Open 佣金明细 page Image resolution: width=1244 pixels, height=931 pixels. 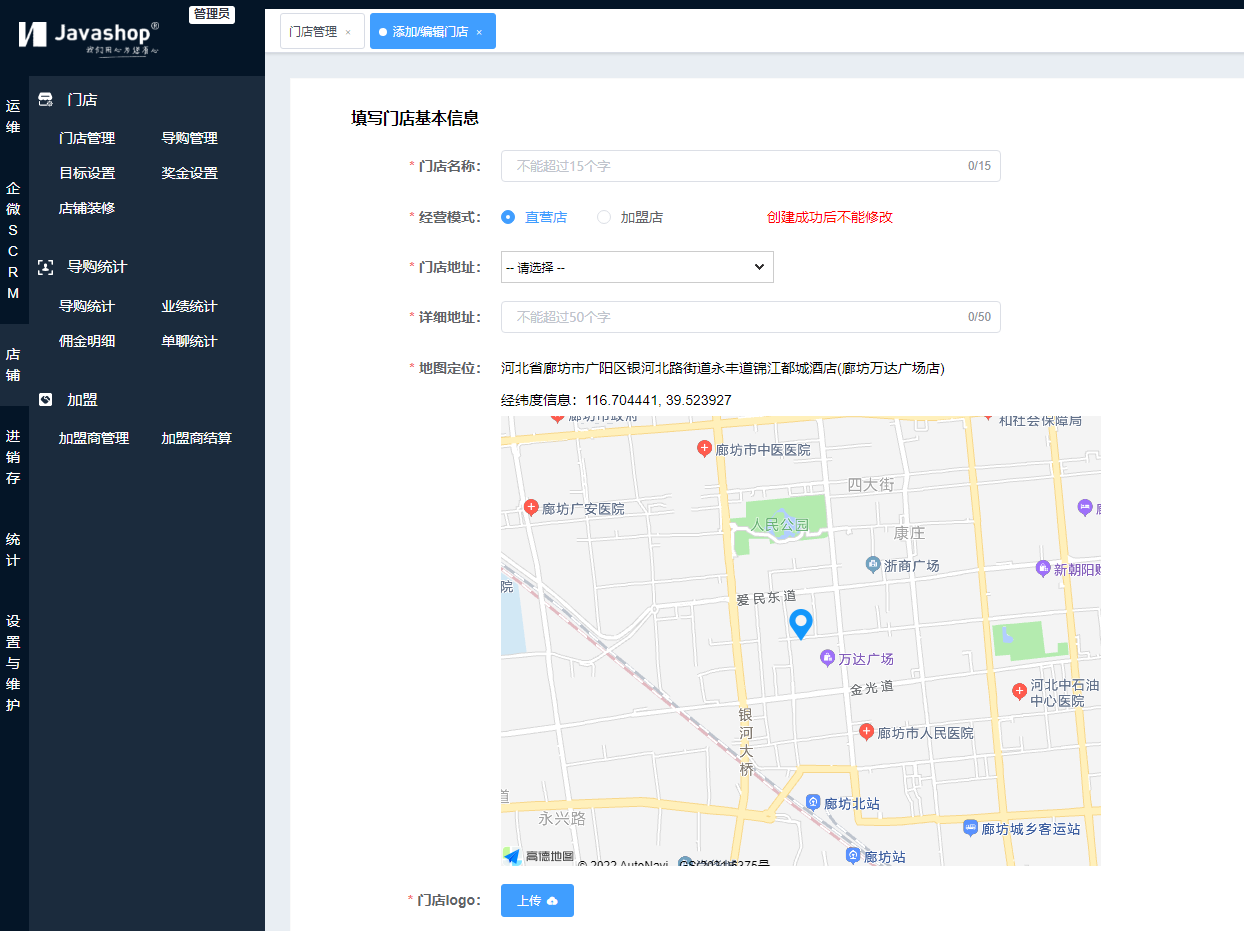point(87,341)
